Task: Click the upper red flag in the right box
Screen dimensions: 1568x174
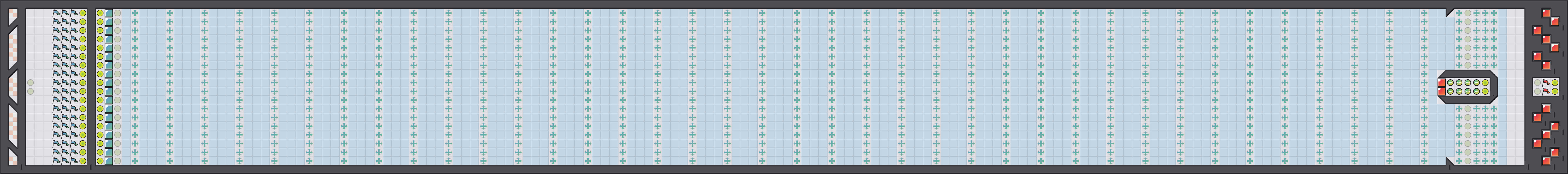Action: [1546, 83]
